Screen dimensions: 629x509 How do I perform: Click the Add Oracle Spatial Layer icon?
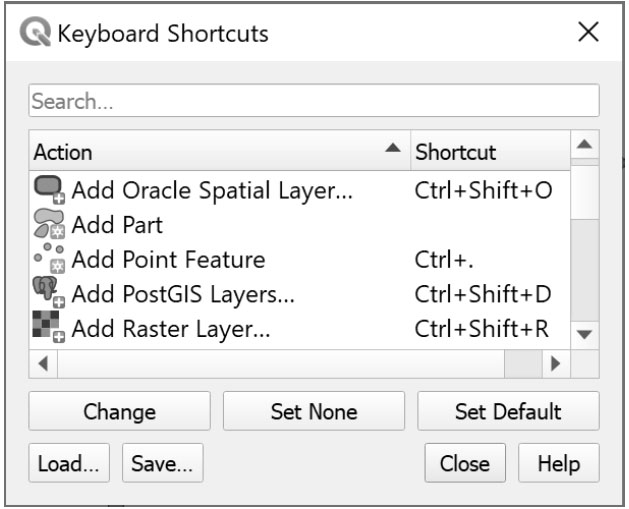point(49,190)
